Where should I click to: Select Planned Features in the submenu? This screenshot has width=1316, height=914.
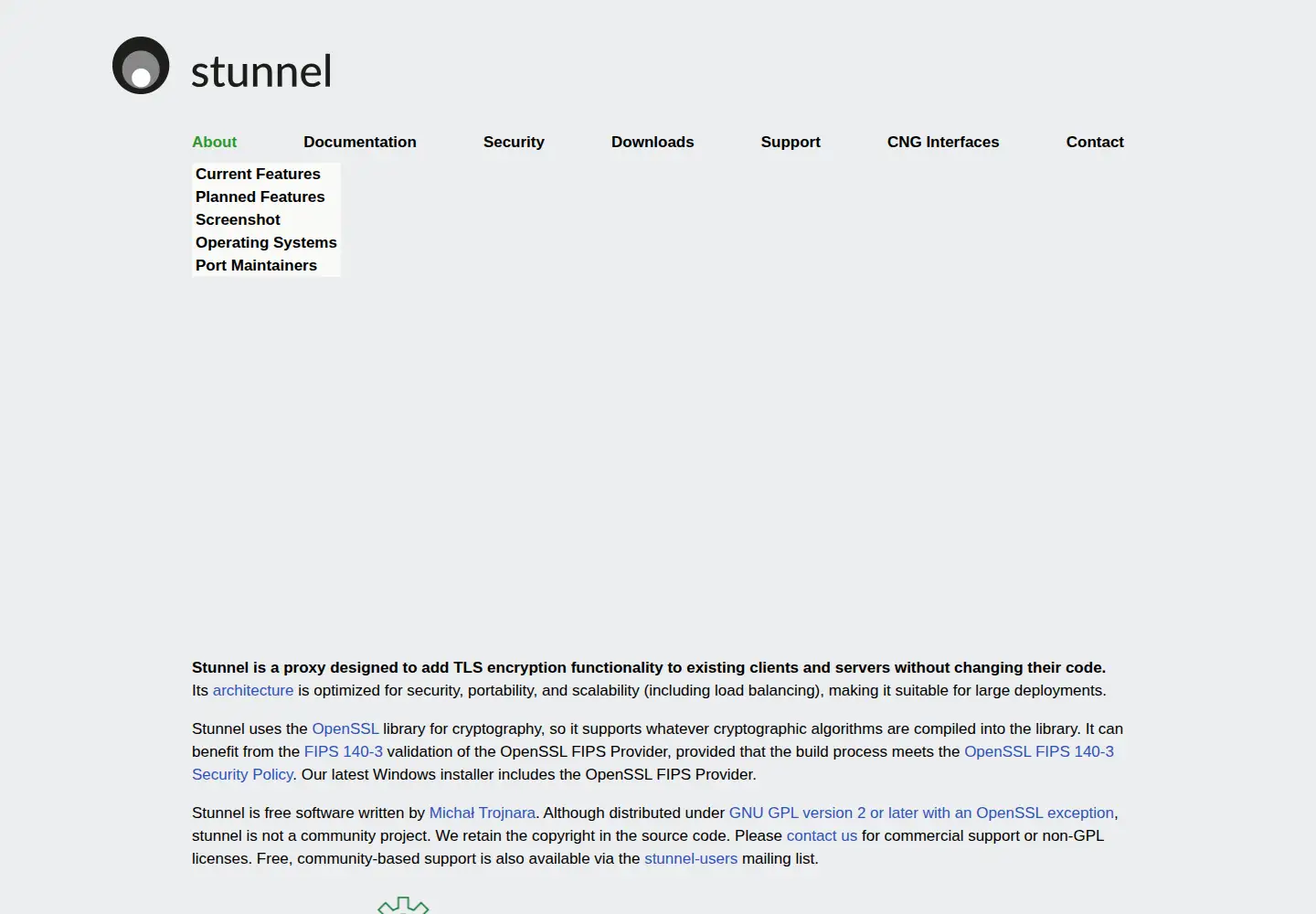tap(260, 197)
